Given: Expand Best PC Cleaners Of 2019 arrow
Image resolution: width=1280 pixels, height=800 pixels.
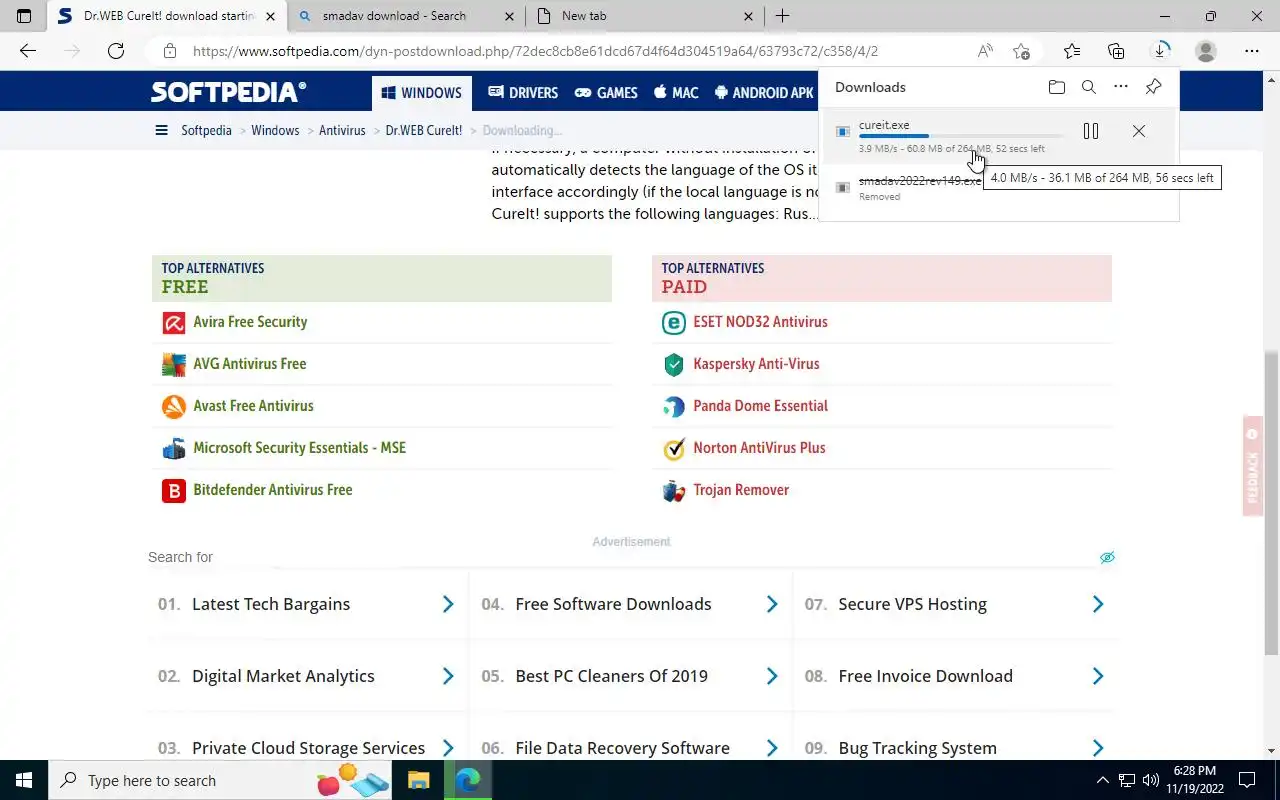Looking at the screenshot, I should click(x=772, y=676).
